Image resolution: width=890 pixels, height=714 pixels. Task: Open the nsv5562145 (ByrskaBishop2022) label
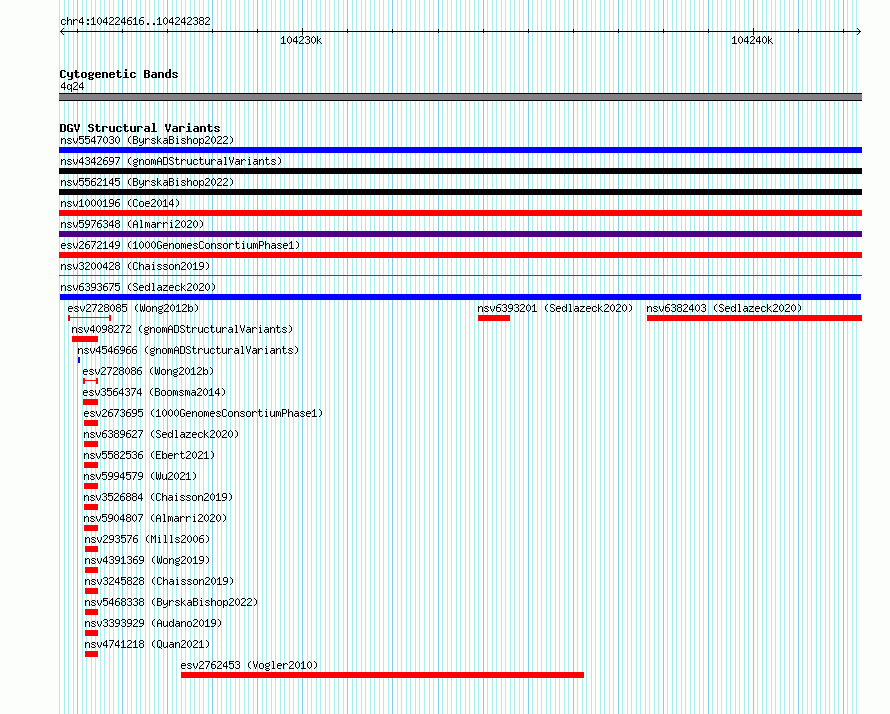(x=147, y=182)
